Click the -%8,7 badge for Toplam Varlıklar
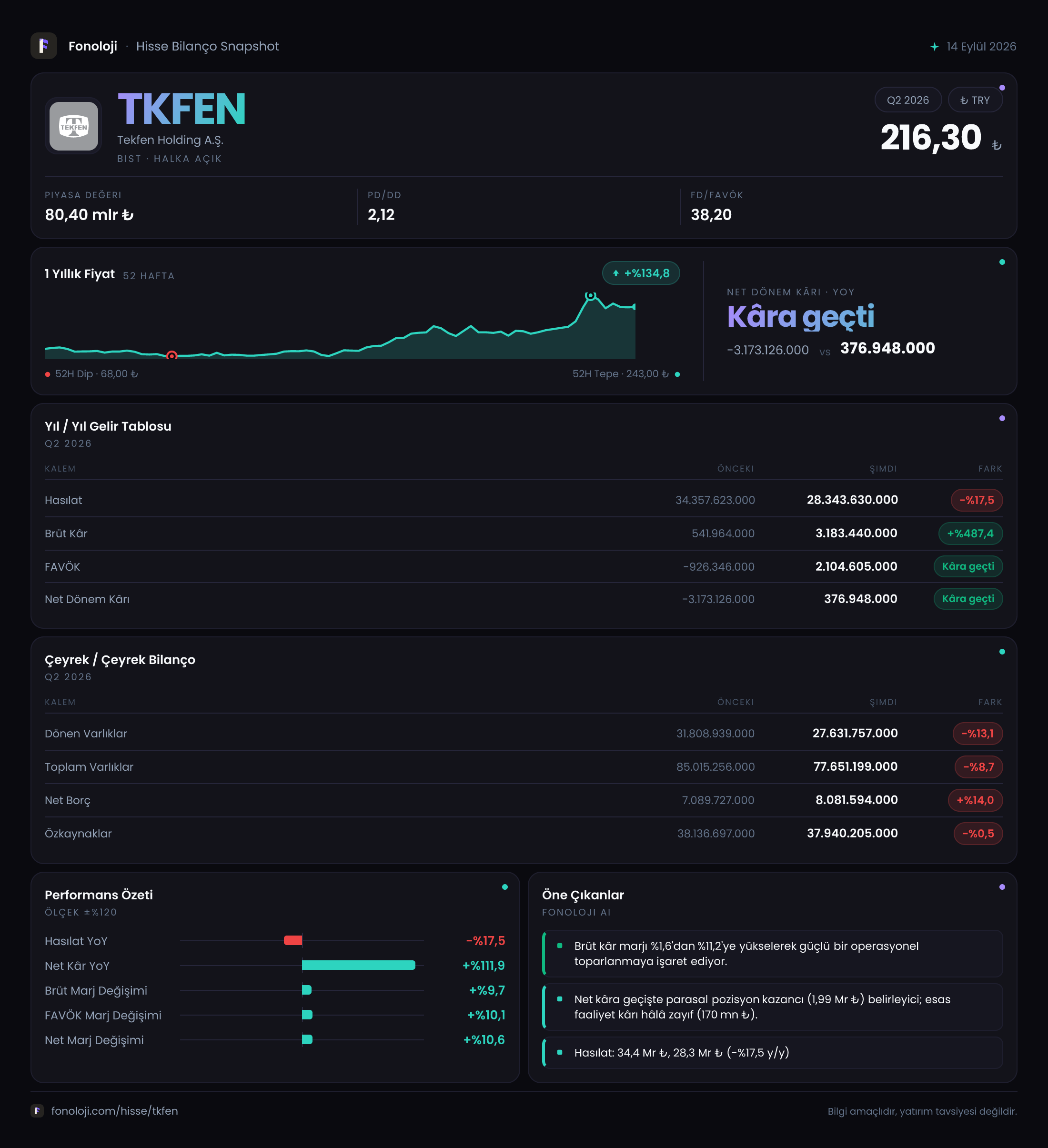1048x1148 pixels. pyautogui.click(x=978, y=767)
